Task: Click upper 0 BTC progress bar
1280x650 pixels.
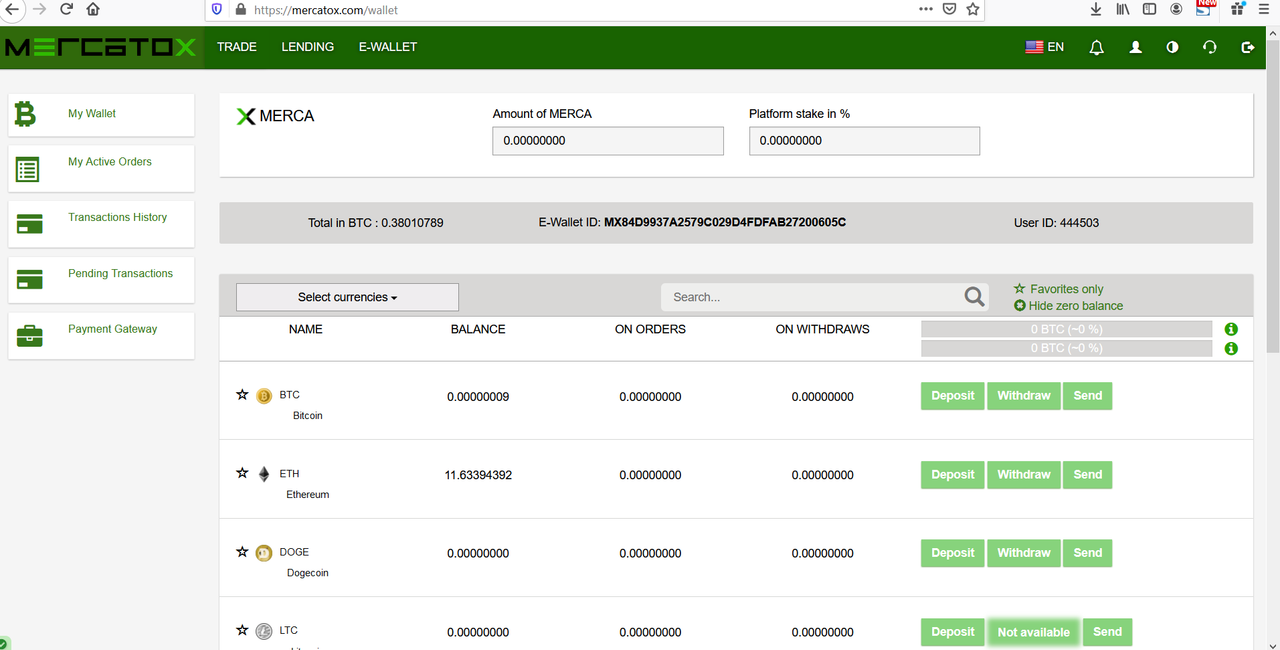Action: 1067,329
